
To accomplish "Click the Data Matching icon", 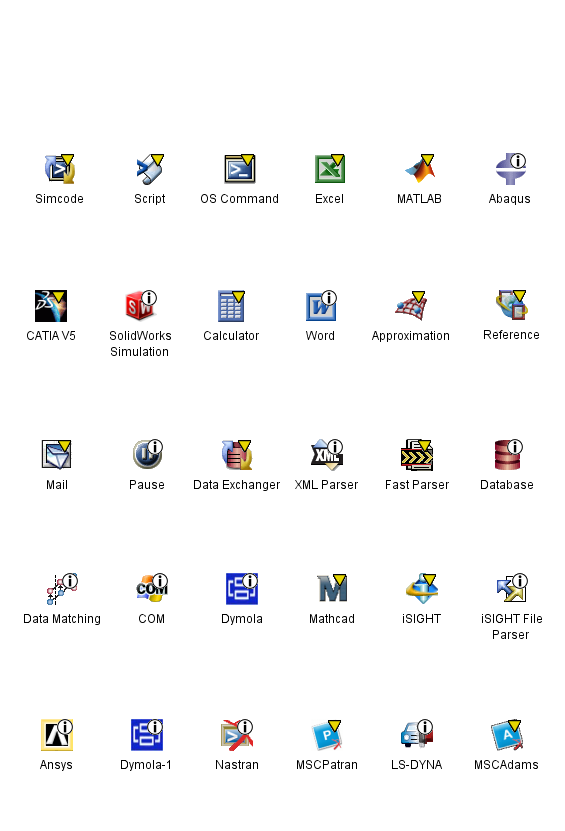I will click(62, 589).
